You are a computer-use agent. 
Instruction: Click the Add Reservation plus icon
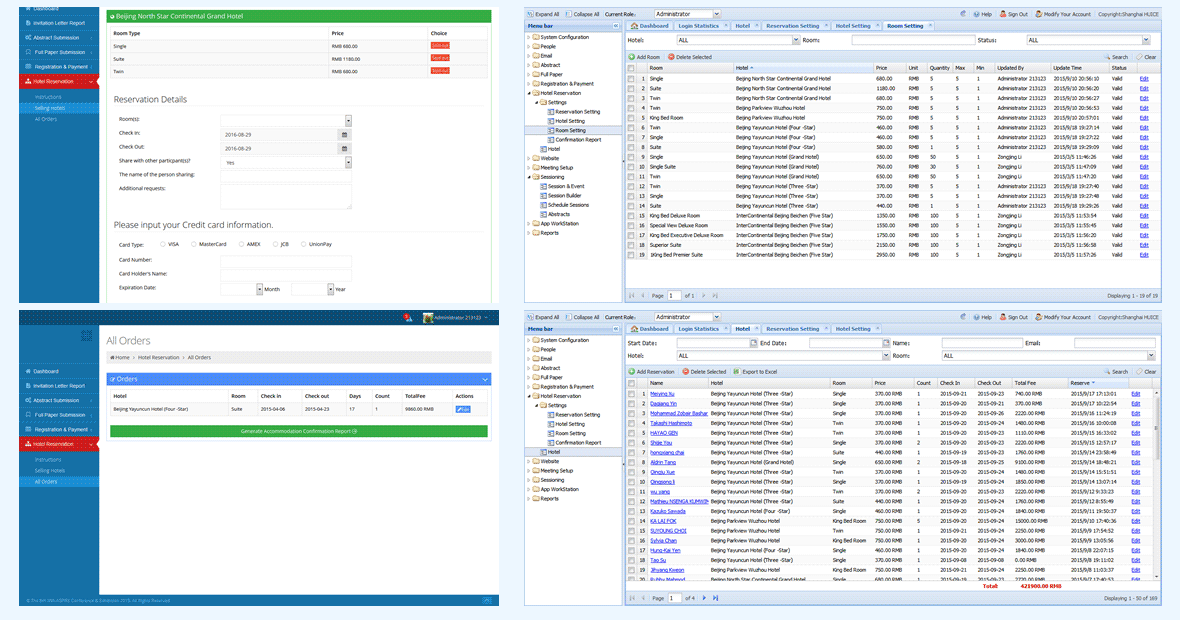coord(632,372)
